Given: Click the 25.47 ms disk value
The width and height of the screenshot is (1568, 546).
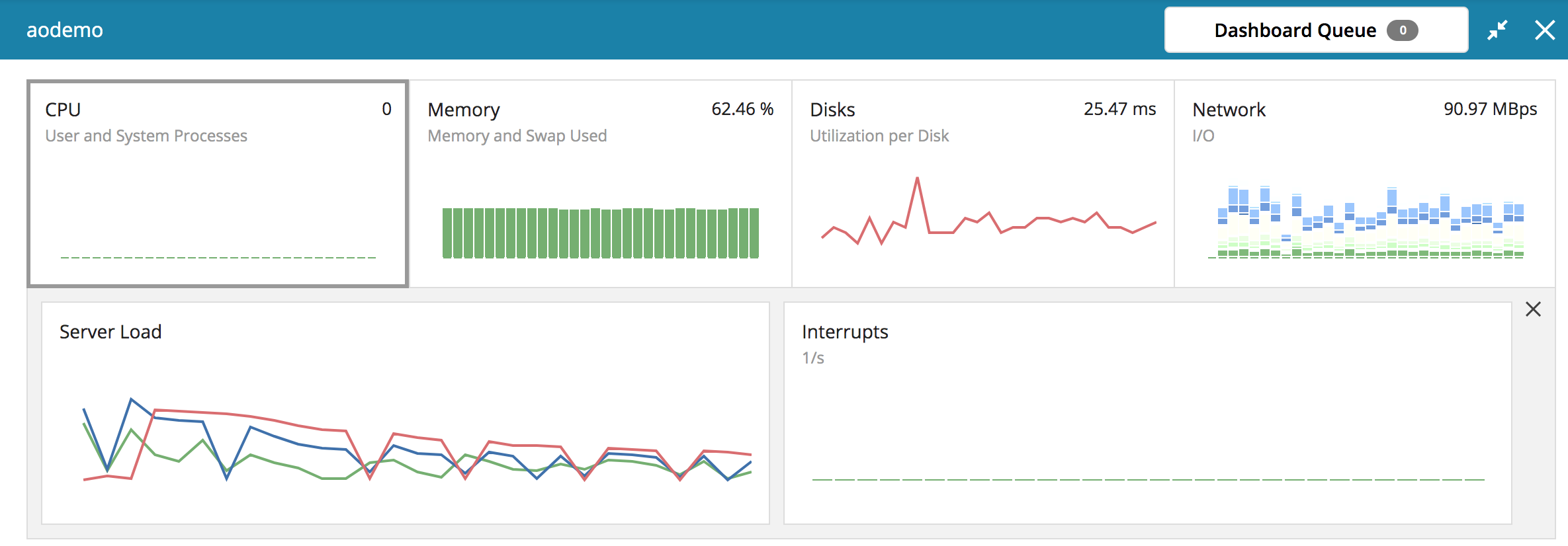Looking at the screenshot, I should [x=1119, y=109].
